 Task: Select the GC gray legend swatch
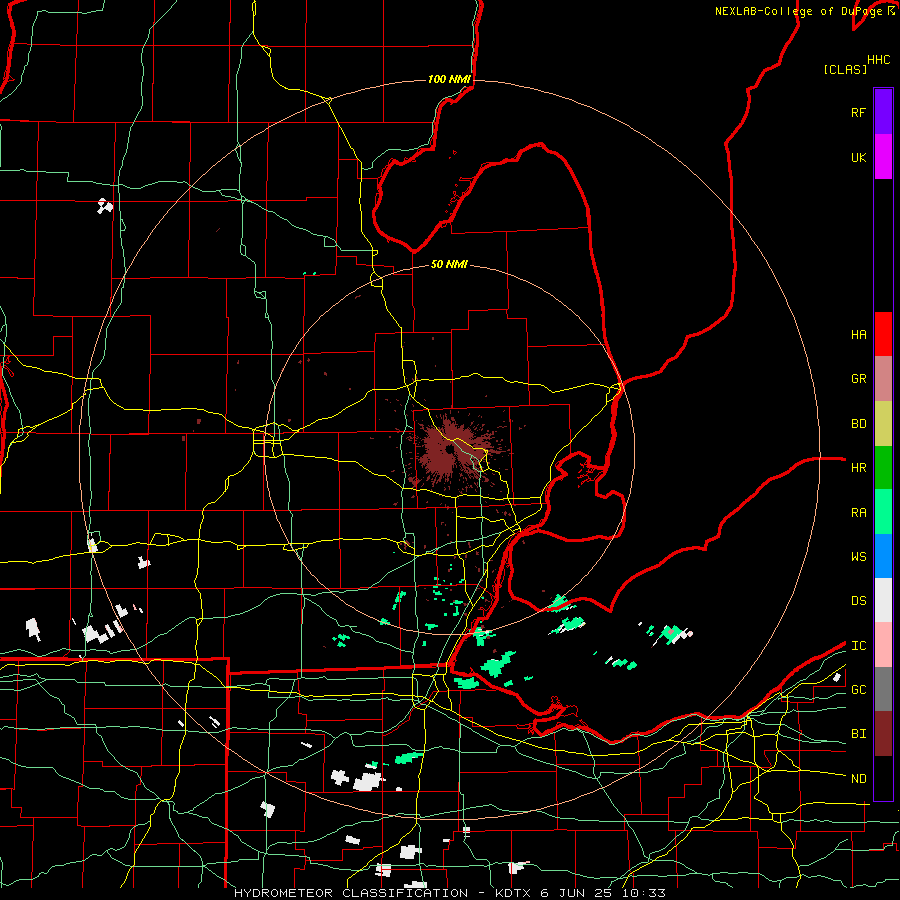[x=883, y=689]
